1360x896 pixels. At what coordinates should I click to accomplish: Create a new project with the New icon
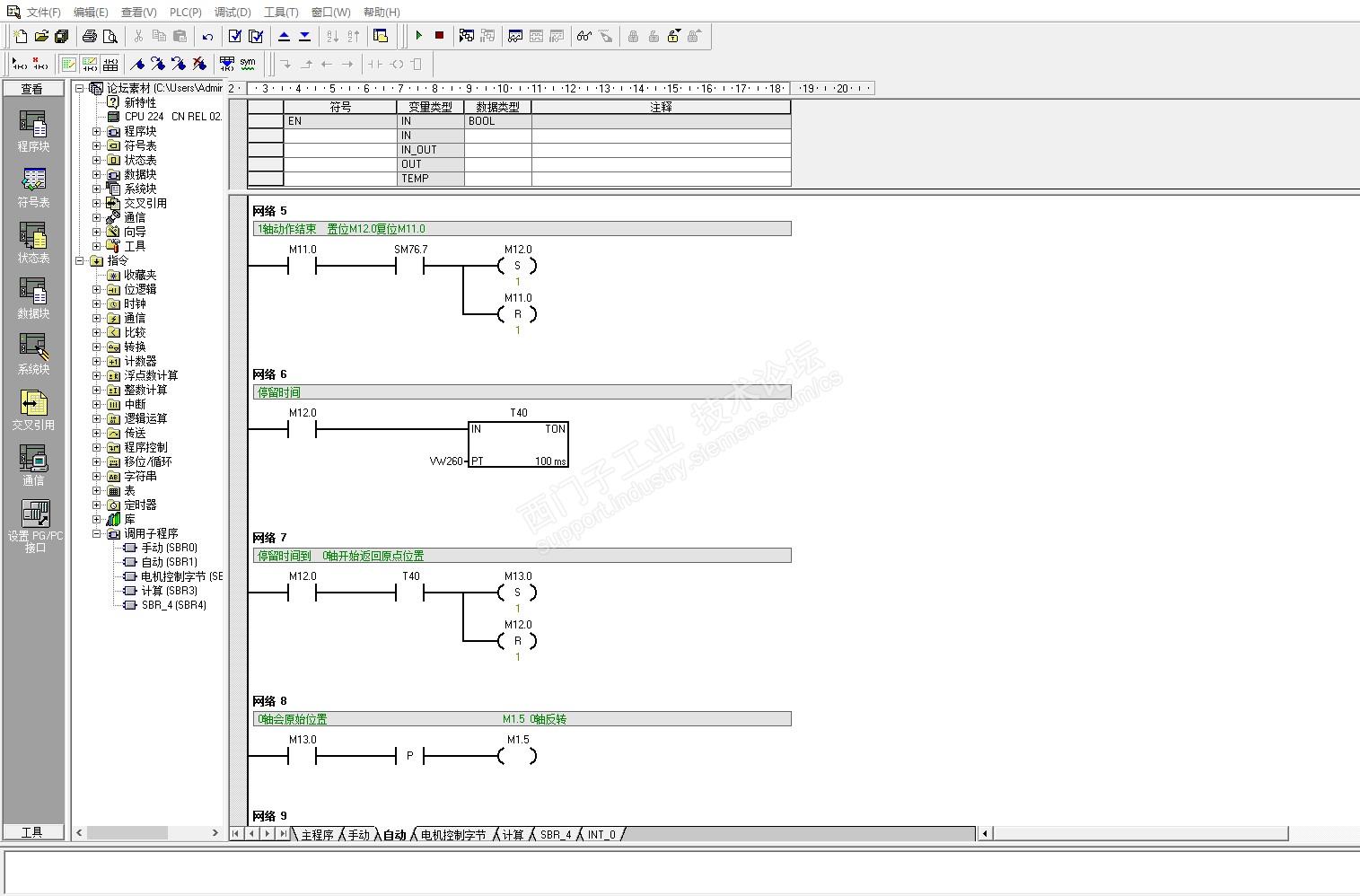(21, 36)
